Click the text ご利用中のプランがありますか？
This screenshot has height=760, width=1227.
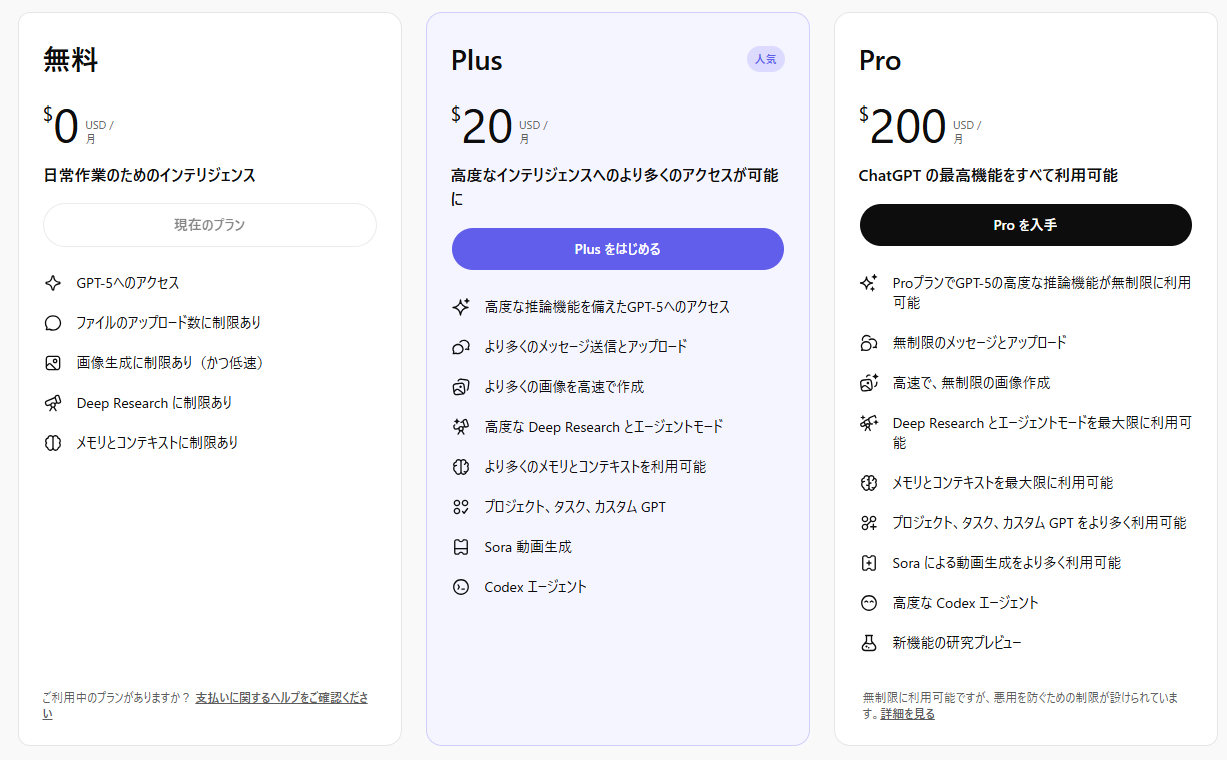click(116, 698)
